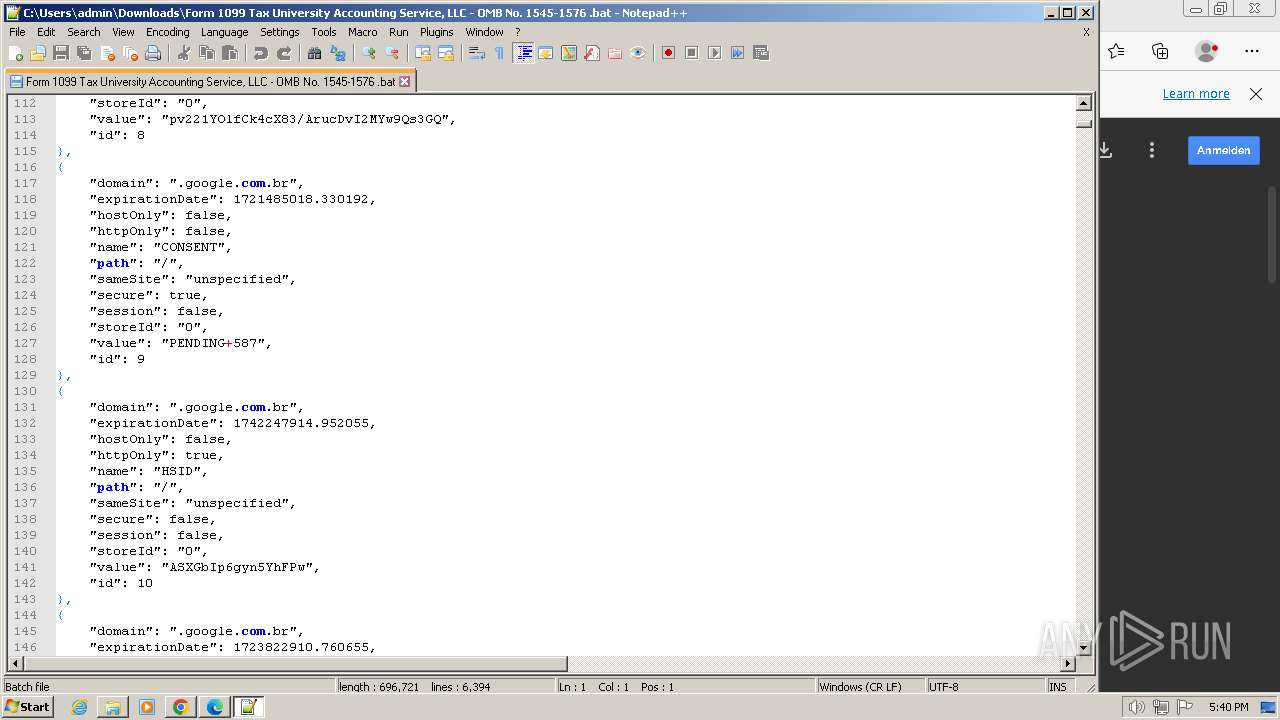This screenshot has width=1280, height=720.
Task: Save the current file from the toolbar
Action: tap(61, 53)
